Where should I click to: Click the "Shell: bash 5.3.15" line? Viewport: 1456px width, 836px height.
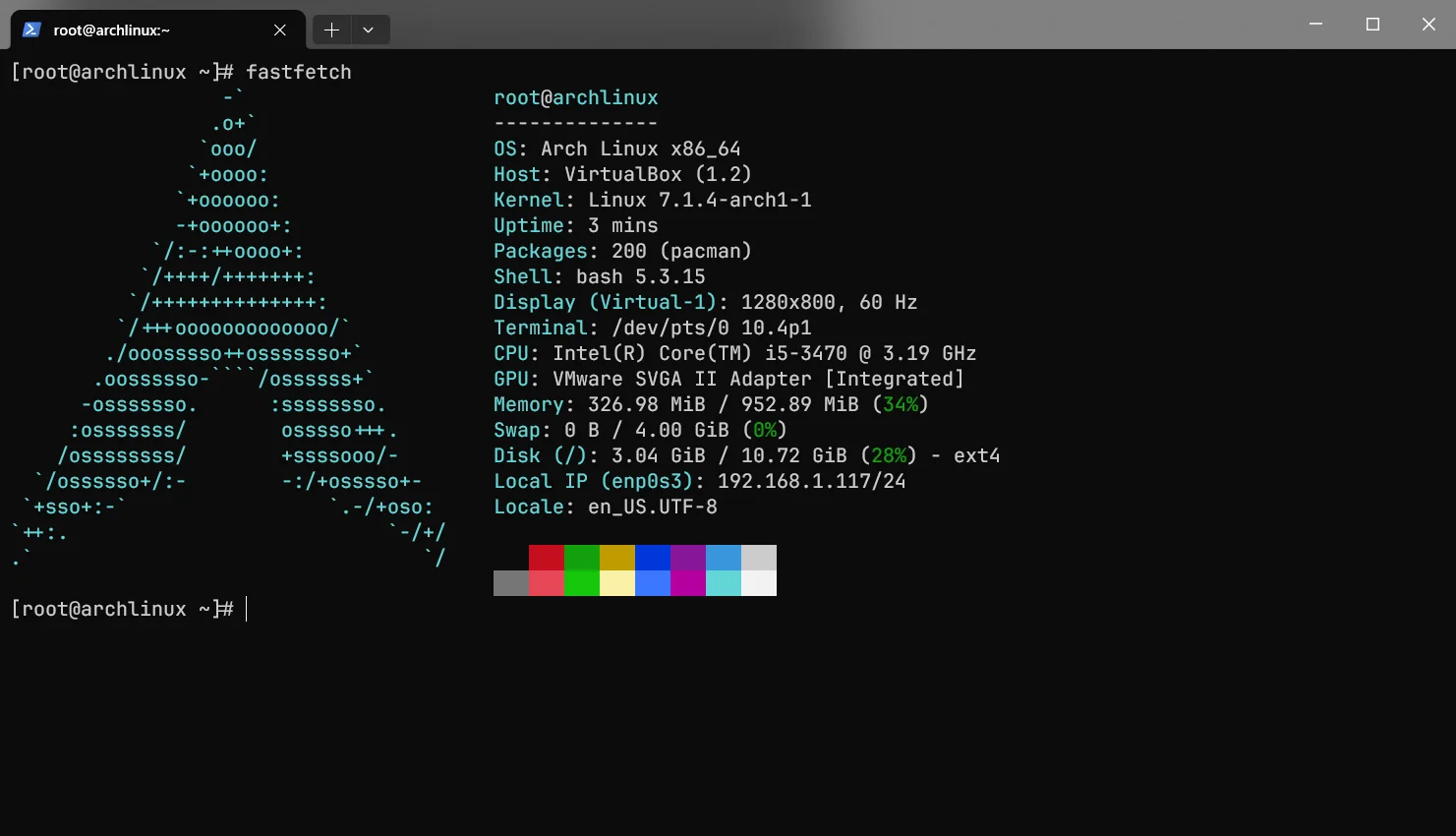[600, 276]
